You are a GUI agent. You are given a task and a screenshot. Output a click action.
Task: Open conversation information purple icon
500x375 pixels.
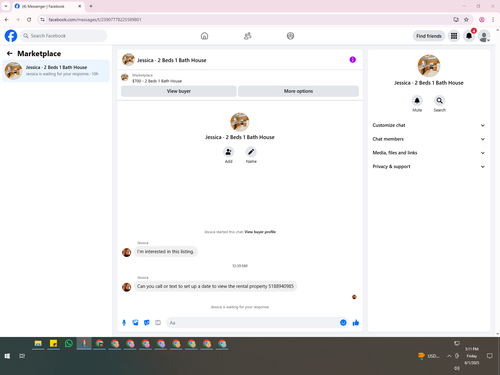click(x=352, y=60)
